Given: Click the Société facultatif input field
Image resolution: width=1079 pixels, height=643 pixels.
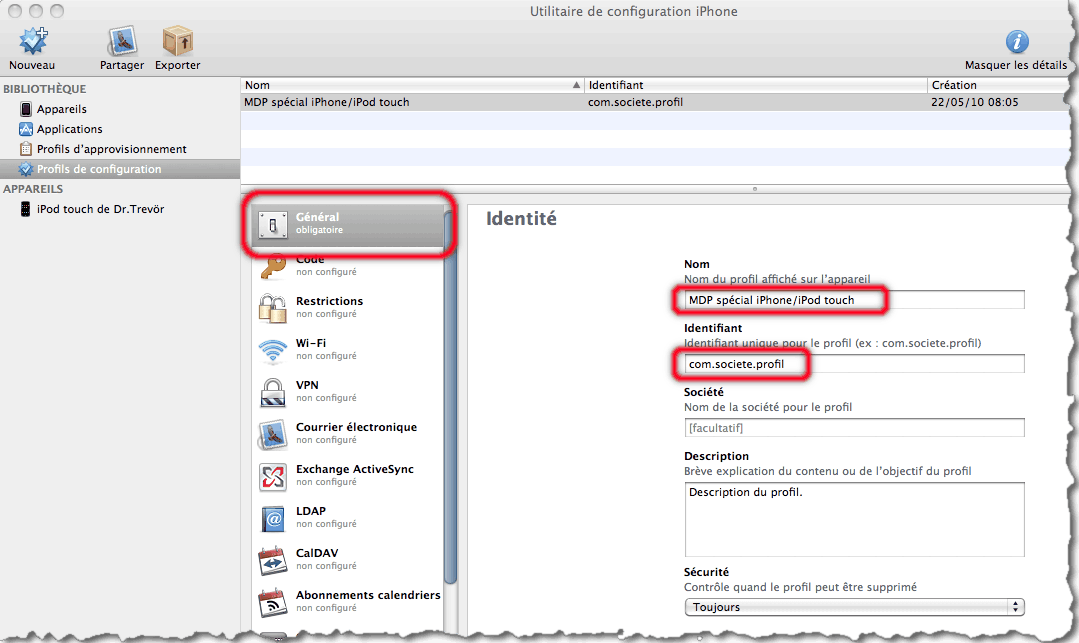Looking at the screenshot, I should pos(854,428).
